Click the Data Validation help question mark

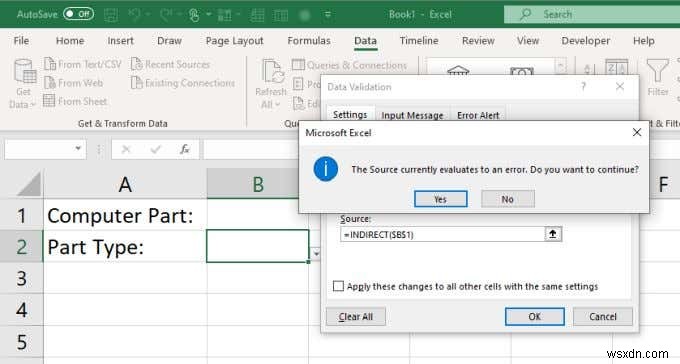pyautogui.click(x=583, y=87)
